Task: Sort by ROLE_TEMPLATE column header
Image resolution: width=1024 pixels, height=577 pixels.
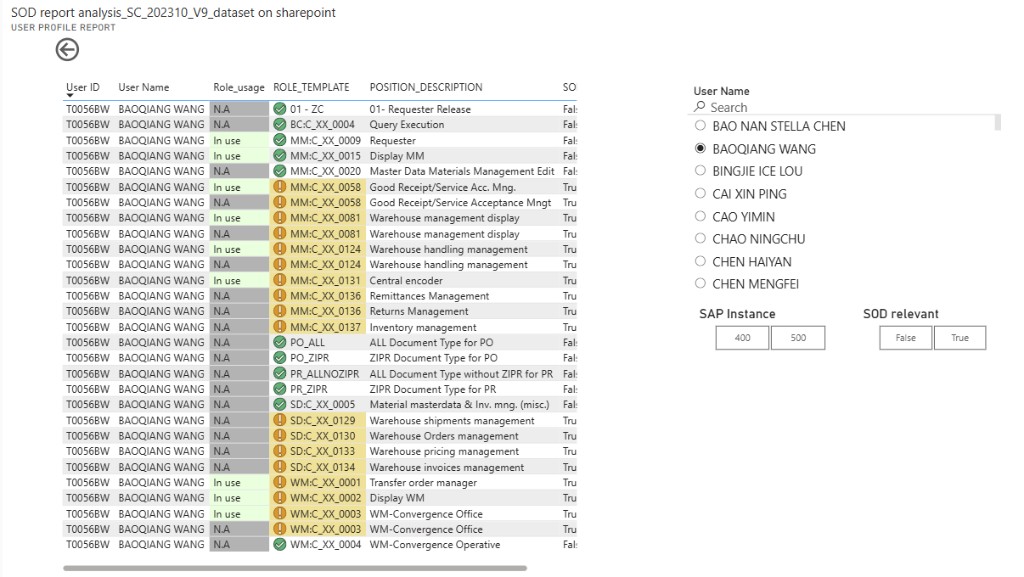Action: pyautogui.click(x=312, y=87)
